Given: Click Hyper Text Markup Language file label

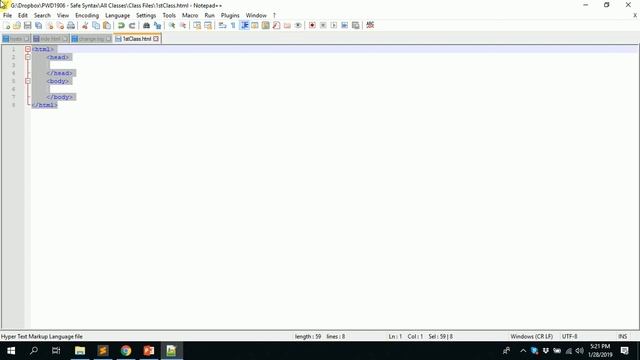Looking at the screenshot, I should click(42, 336).
